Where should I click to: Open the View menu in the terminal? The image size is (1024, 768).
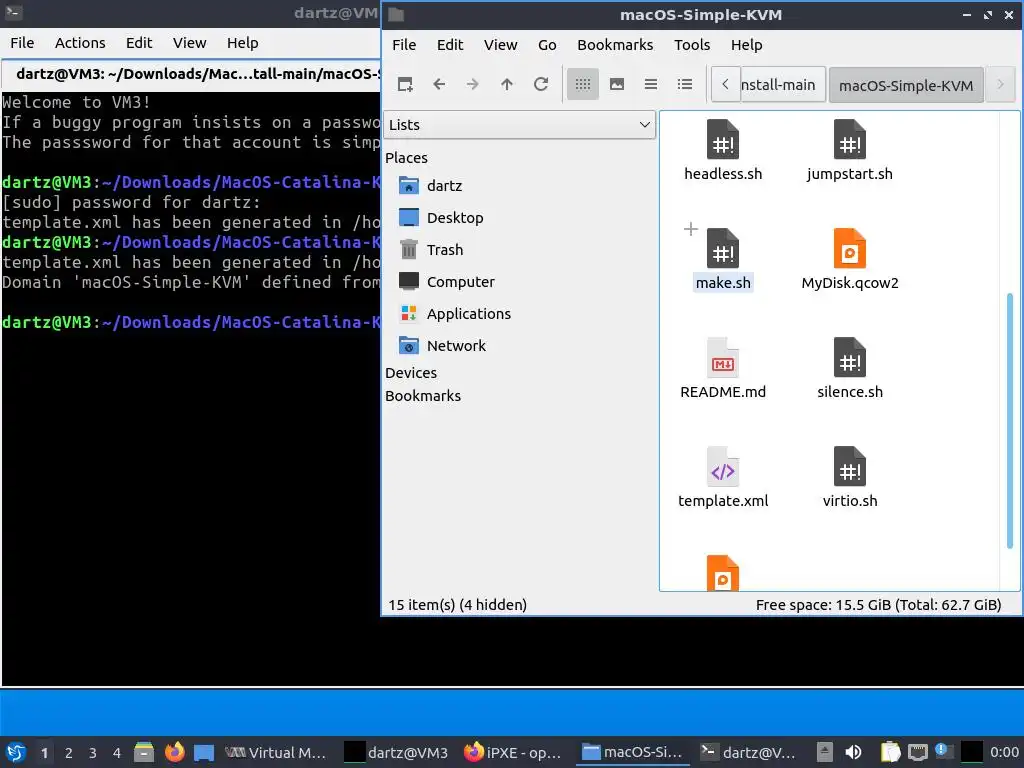point(189,43)
